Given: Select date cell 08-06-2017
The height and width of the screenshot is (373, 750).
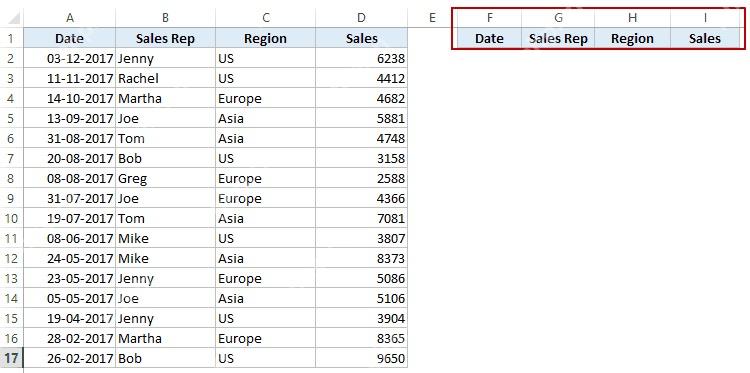Looking at the screenshot, I should [x=70, y=238].
